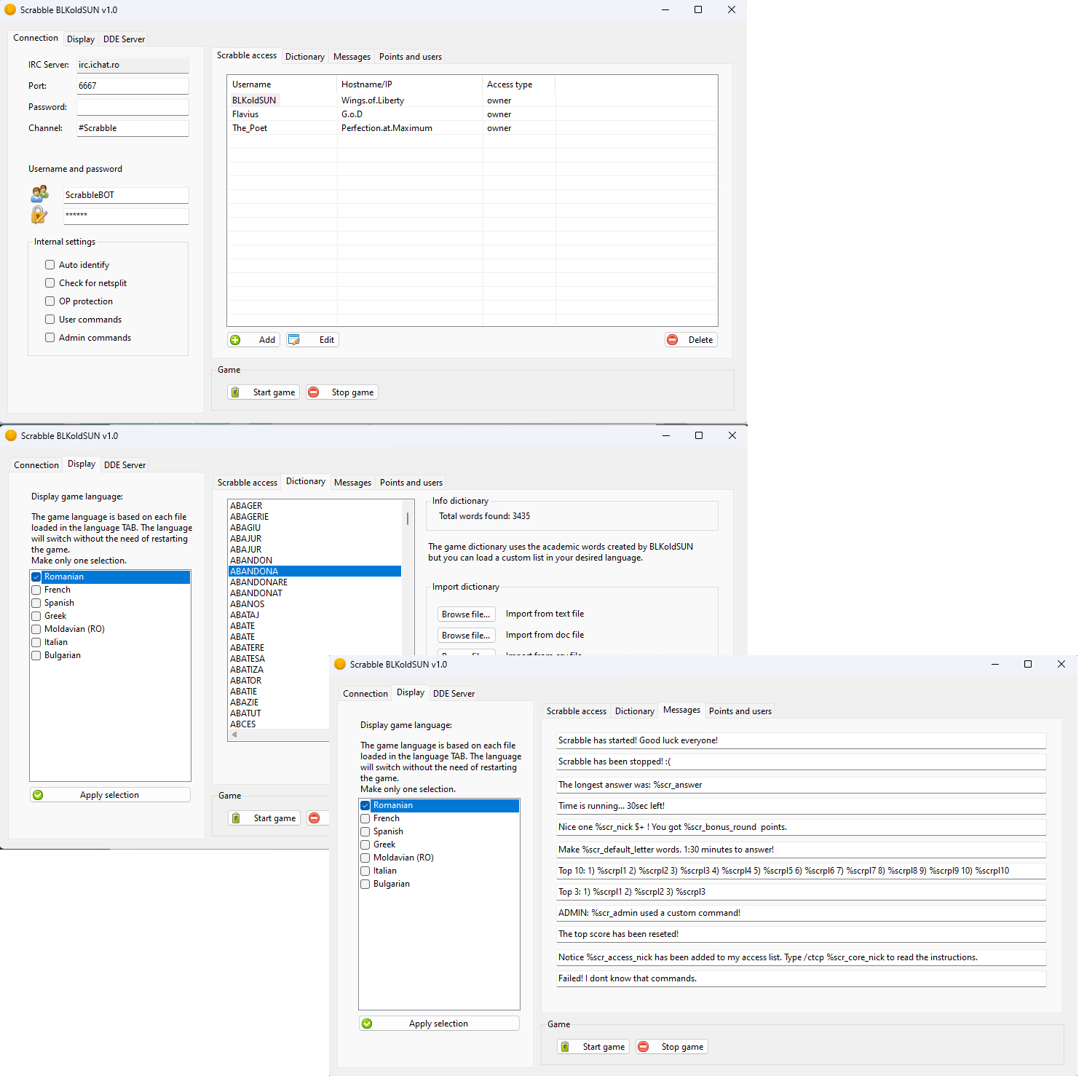Click battery icon on top window Start game

click(235, 392)
